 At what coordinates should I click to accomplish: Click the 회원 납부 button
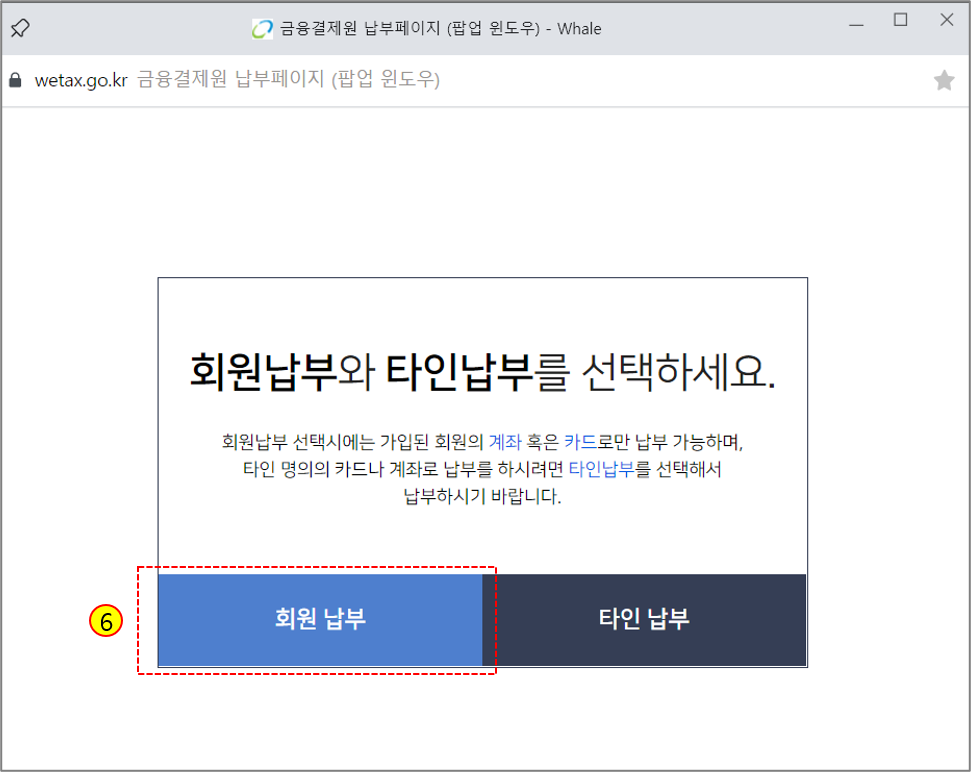(320, 620)
